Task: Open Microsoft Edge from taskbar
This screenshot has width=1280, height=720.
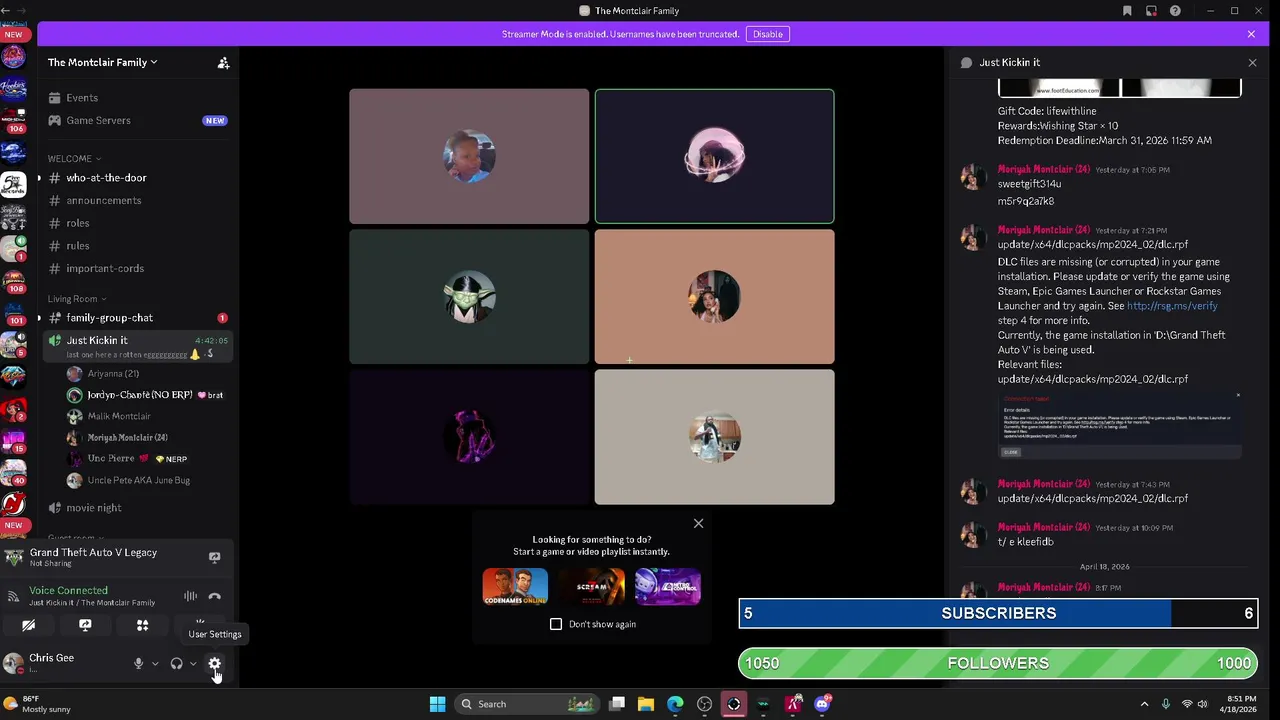Action: coord(675,704)
